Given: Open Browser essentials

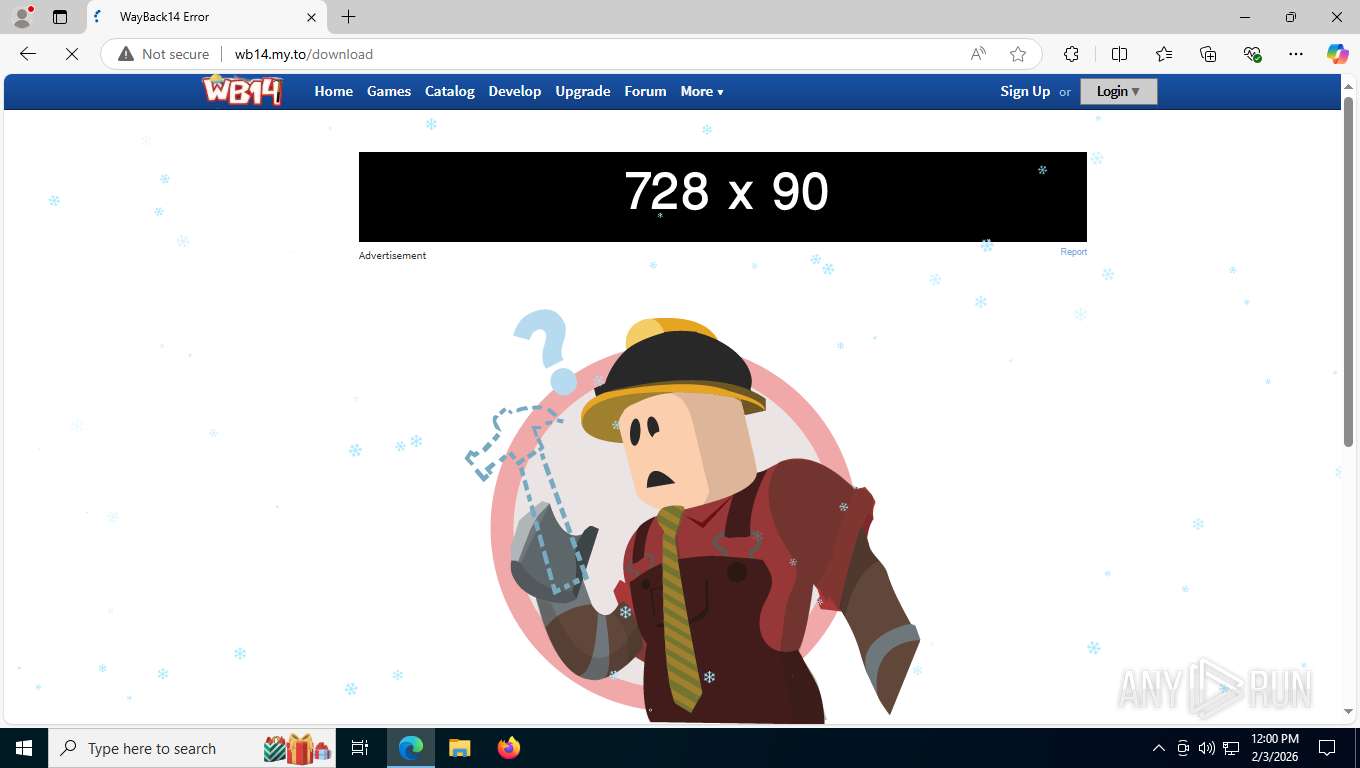Looking at the screenshot, I should [1252, 54].
